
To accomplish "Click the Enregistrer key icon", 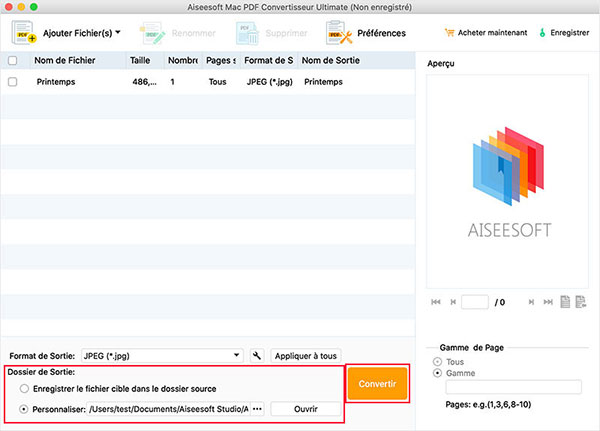I will (542, 33).
